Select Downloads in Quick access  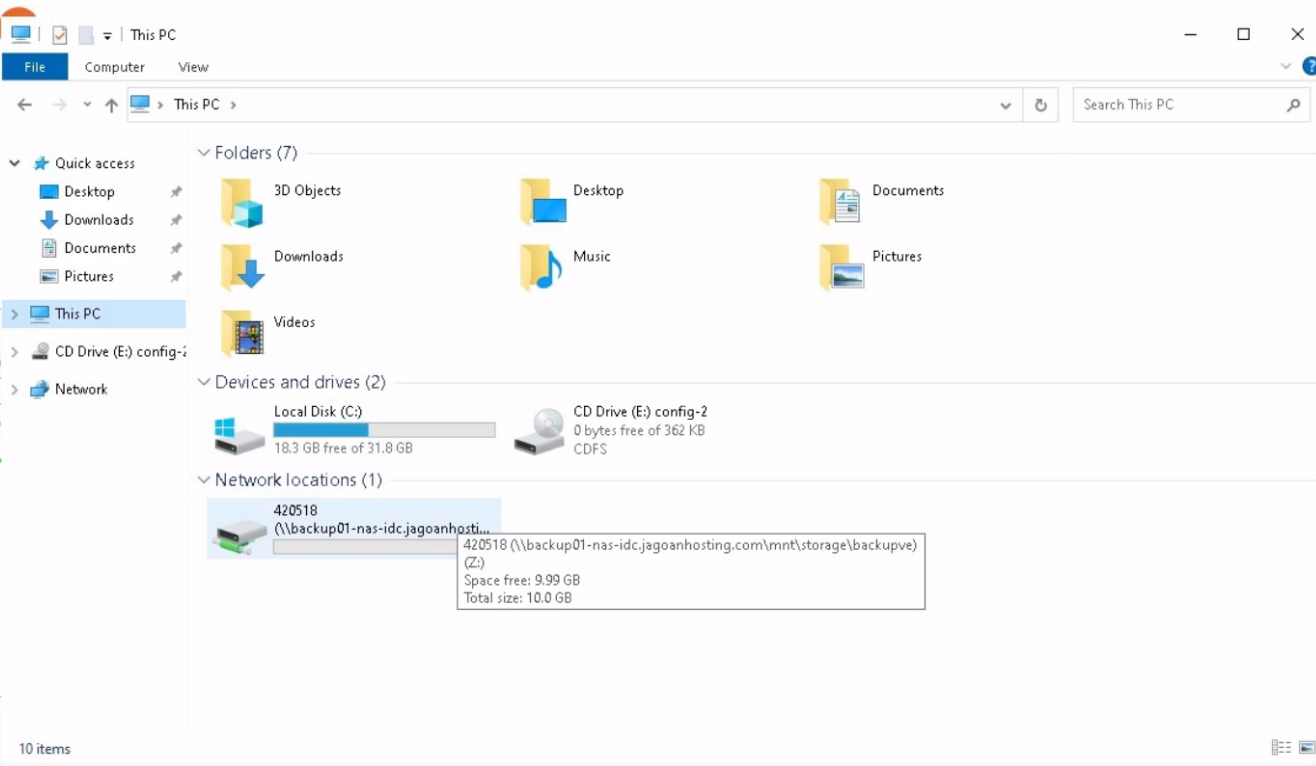click(98, 220)
